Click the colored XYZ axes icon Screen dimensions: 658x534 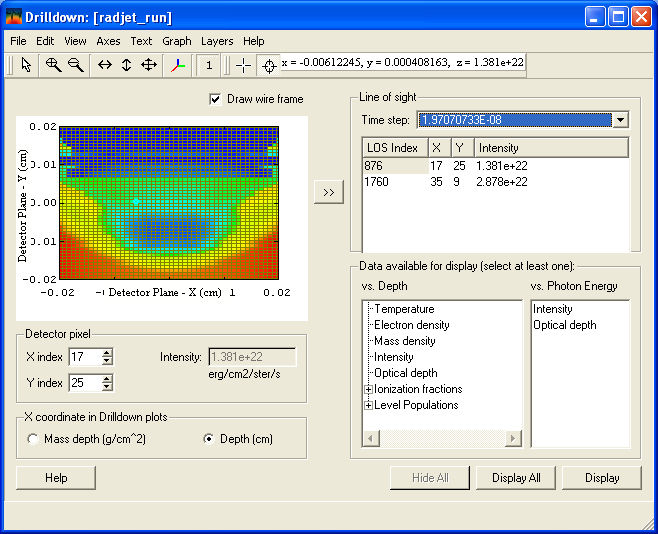click(x=178, y=65)
